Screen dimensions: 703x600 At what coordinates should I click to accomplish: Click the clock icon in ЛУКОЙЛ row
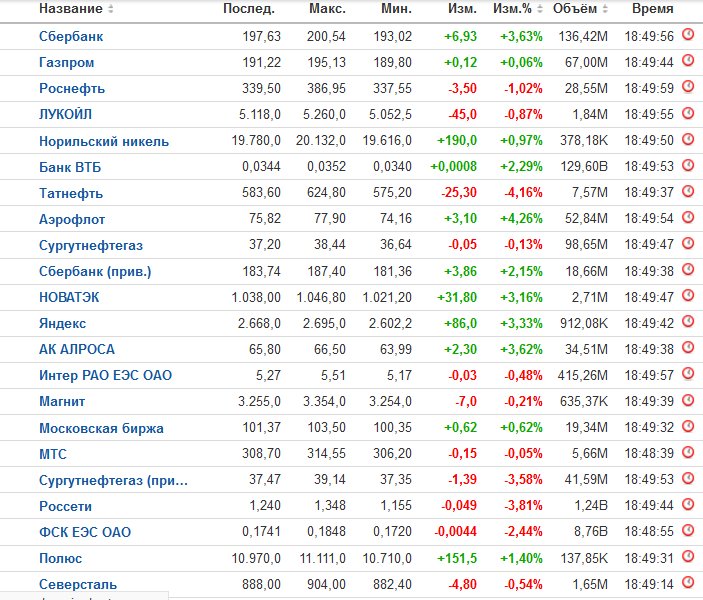click(688, 112)
